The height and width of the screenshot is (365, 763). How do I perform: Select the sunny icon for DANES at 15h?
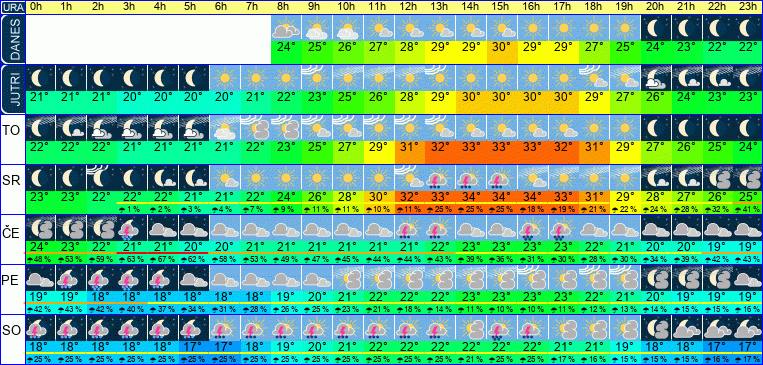pyautogui.click(x=502, y=28)
